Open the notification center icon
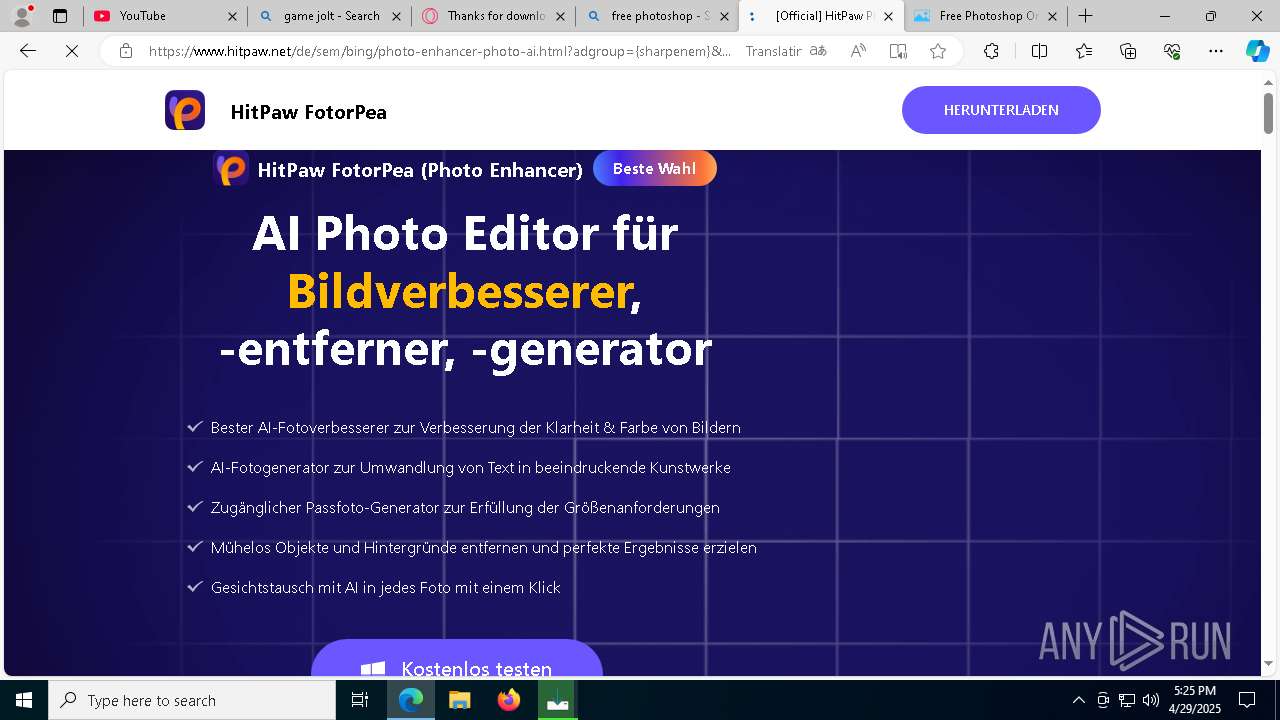Screen dimensions: 1280x720 1247,700
